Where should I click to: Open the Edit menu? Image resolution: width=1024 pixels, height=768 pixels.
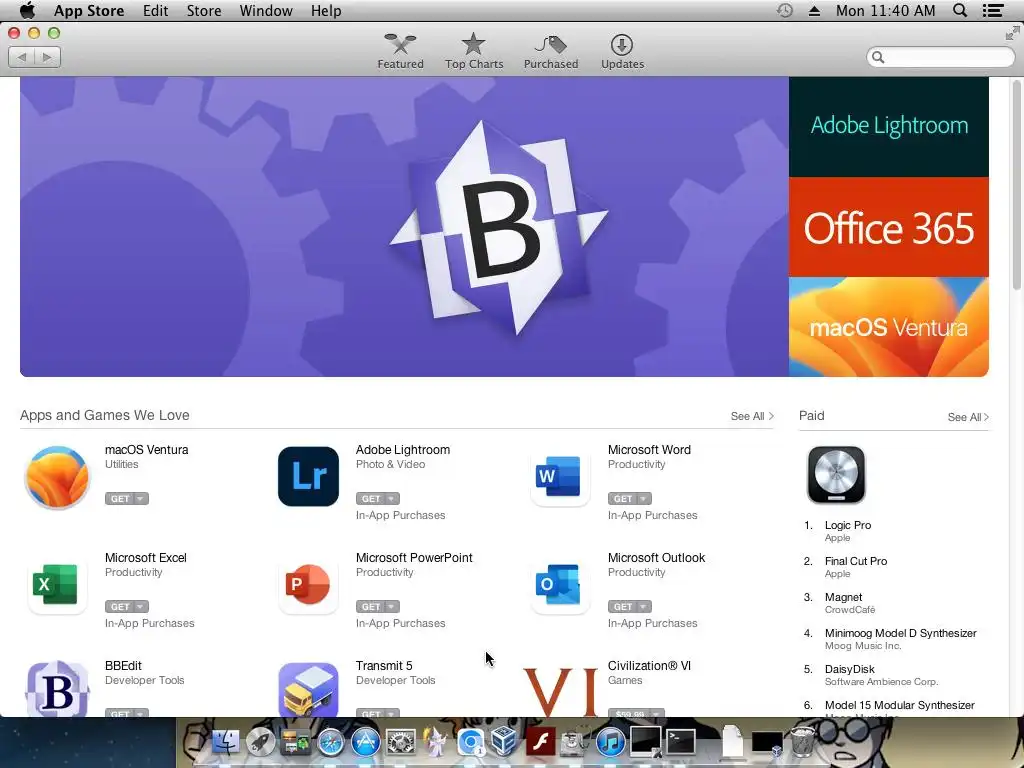click(155, 10)
